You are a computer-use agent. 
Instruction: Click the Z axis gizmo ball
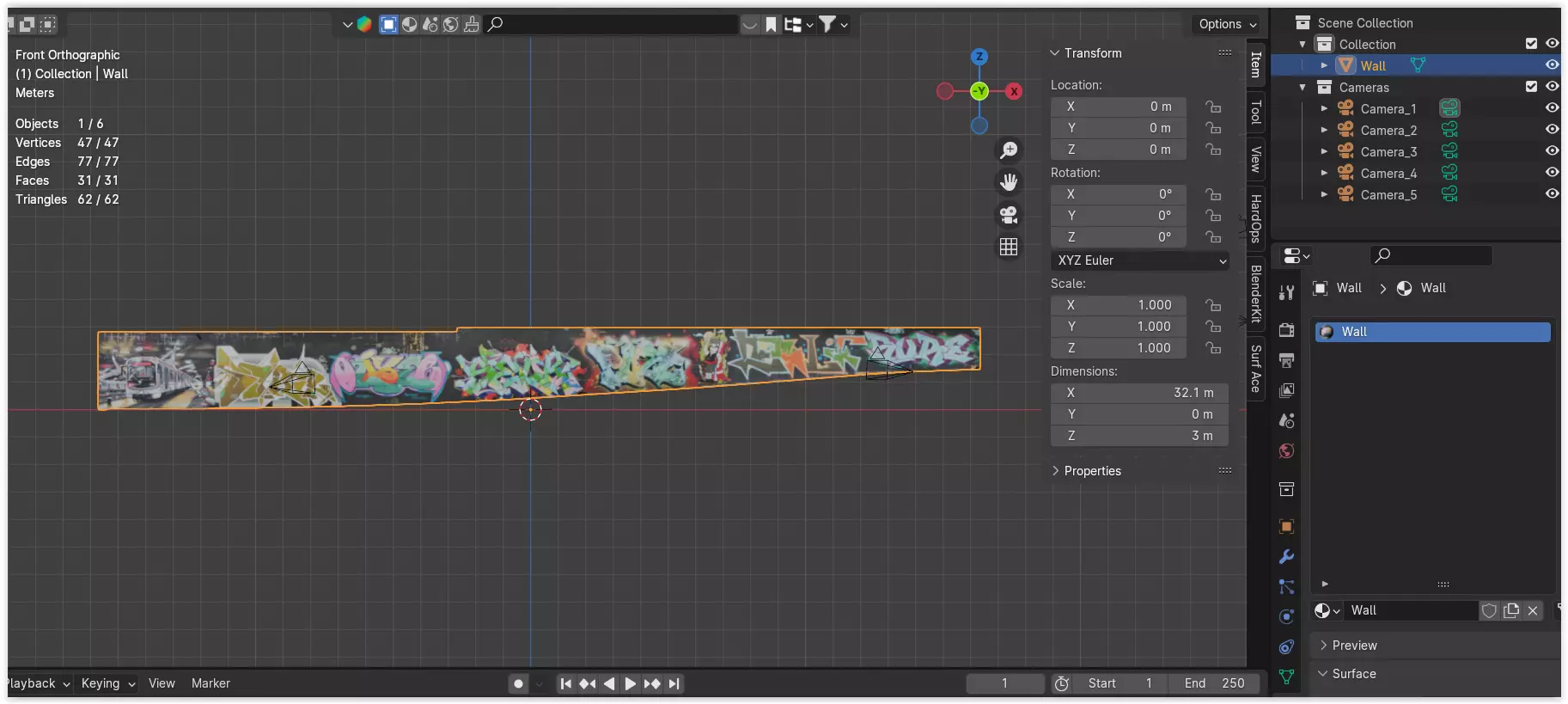[x=979, y=57]
